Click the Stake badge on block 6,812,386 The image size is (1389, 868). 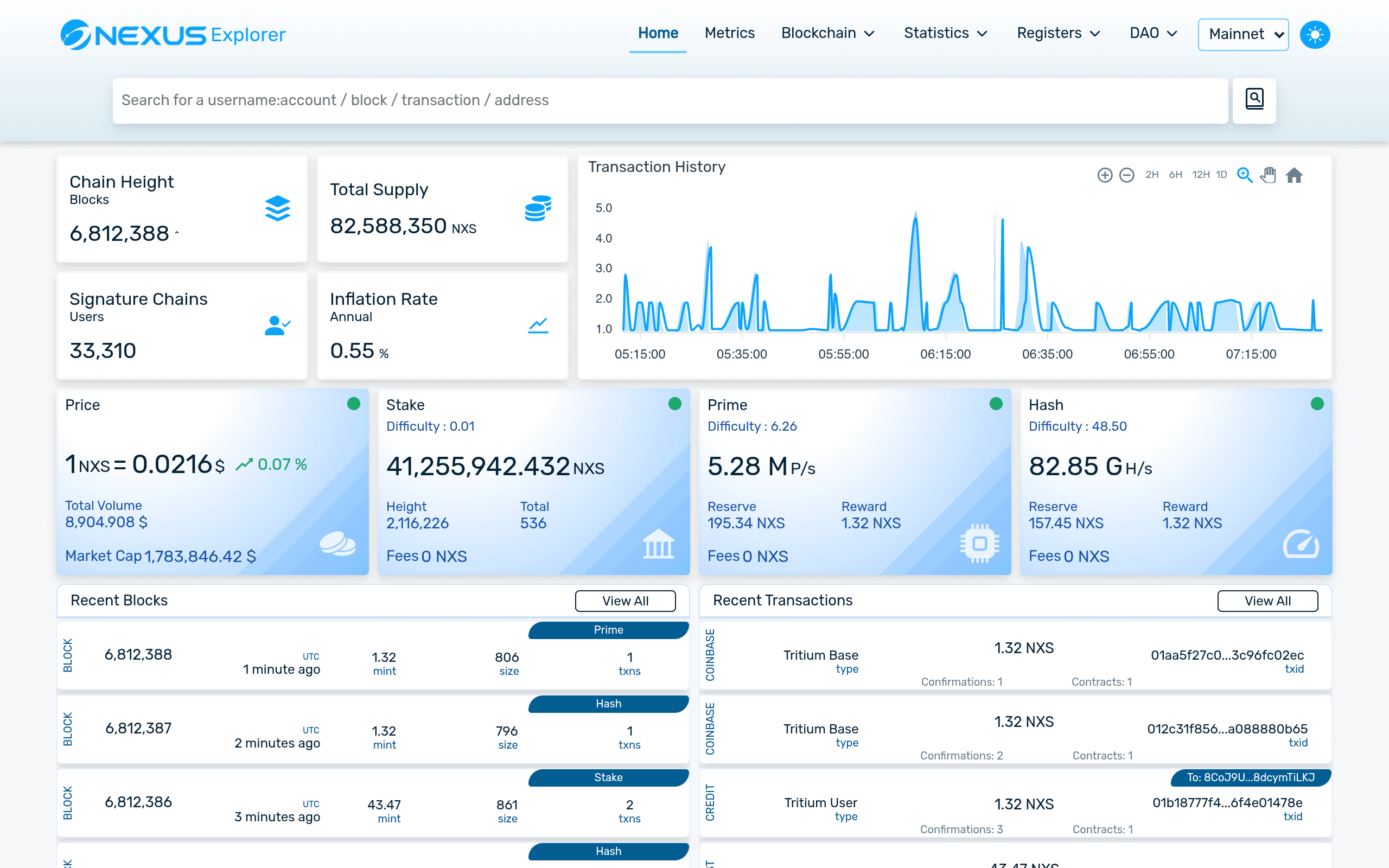click(608, 777)
